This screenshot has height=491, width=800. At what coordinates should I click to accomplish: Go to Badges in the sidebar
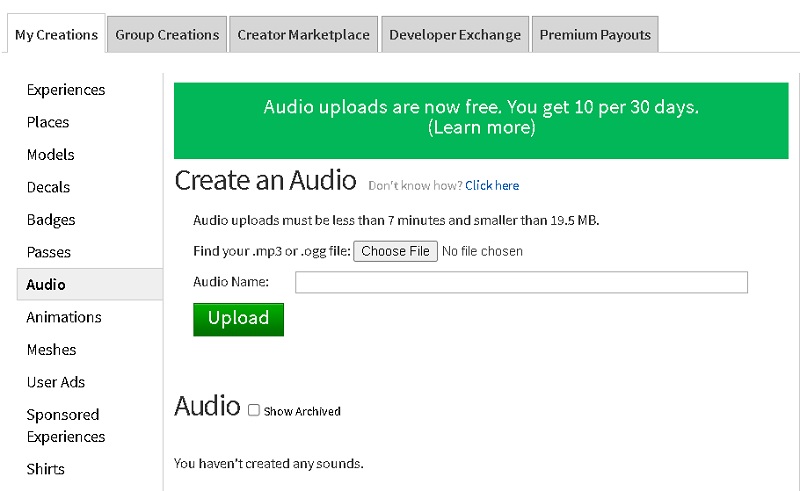pos(51,220)
